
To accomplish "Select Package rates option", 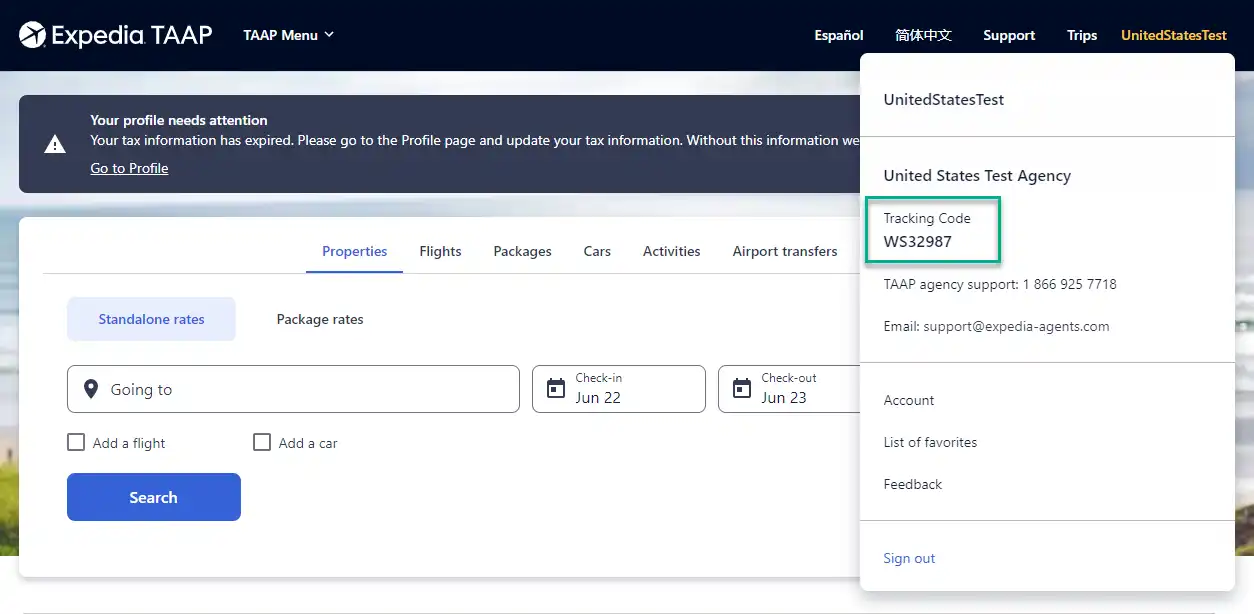I will click(x=320, y=319).
